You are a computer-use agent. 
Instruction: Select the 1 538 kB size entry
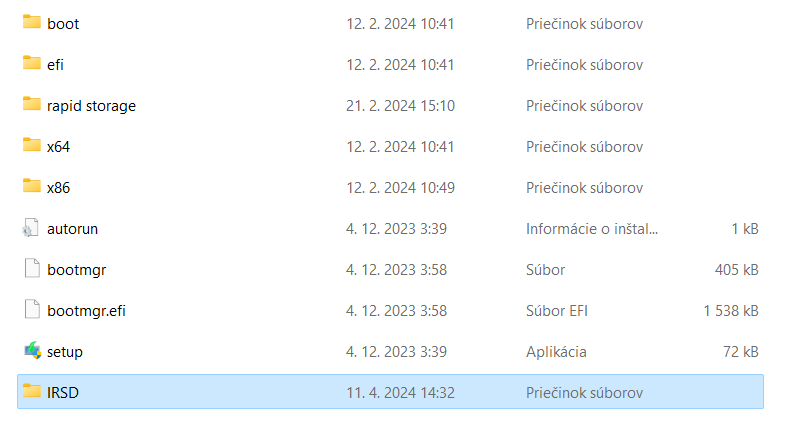(731, 311)
